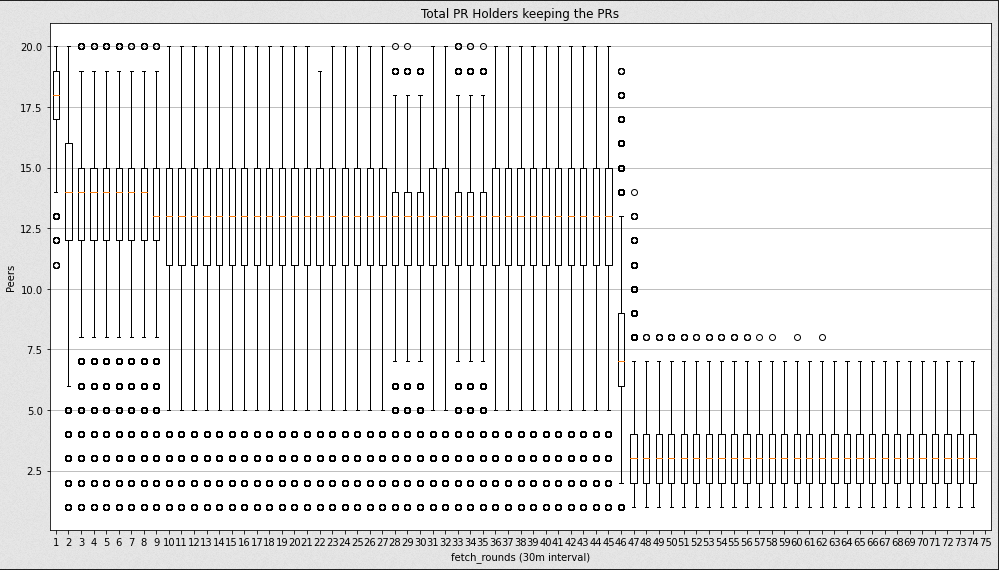Click the outlier at 8 above round 60
Viewport: 999px width, 570px height.
point(797,338)
